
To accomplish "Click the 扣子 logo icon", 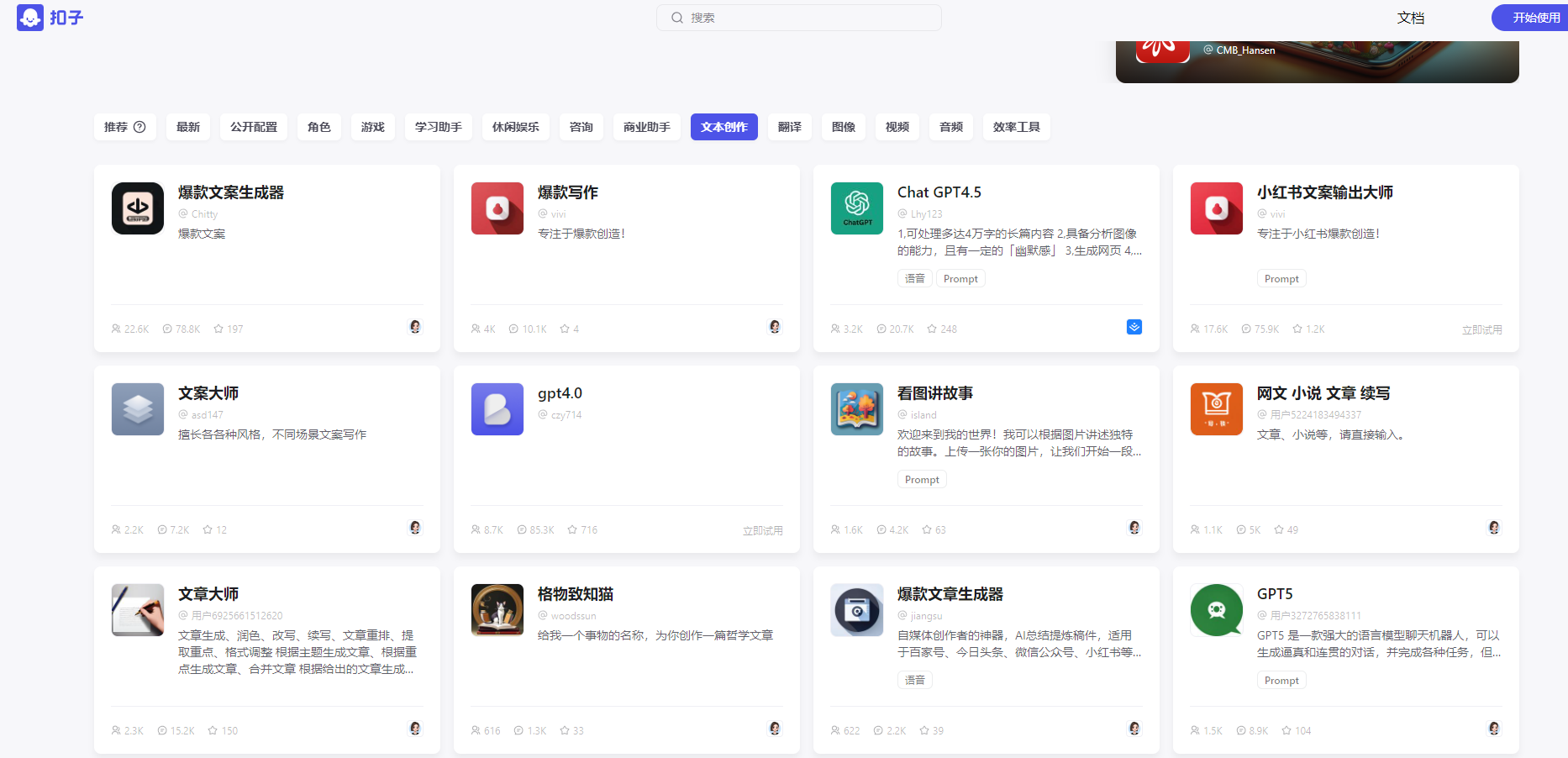I will pos(29,17).
